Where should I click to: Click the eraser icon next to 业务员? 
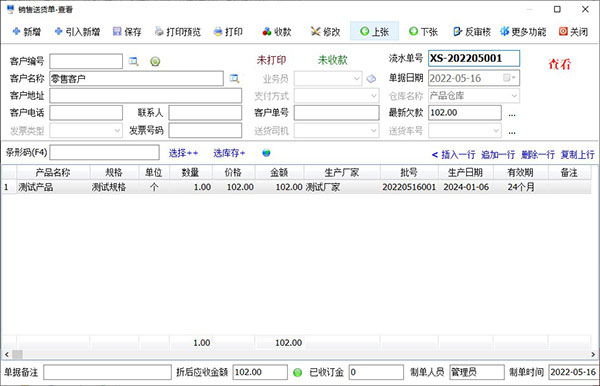pos(371,79)
